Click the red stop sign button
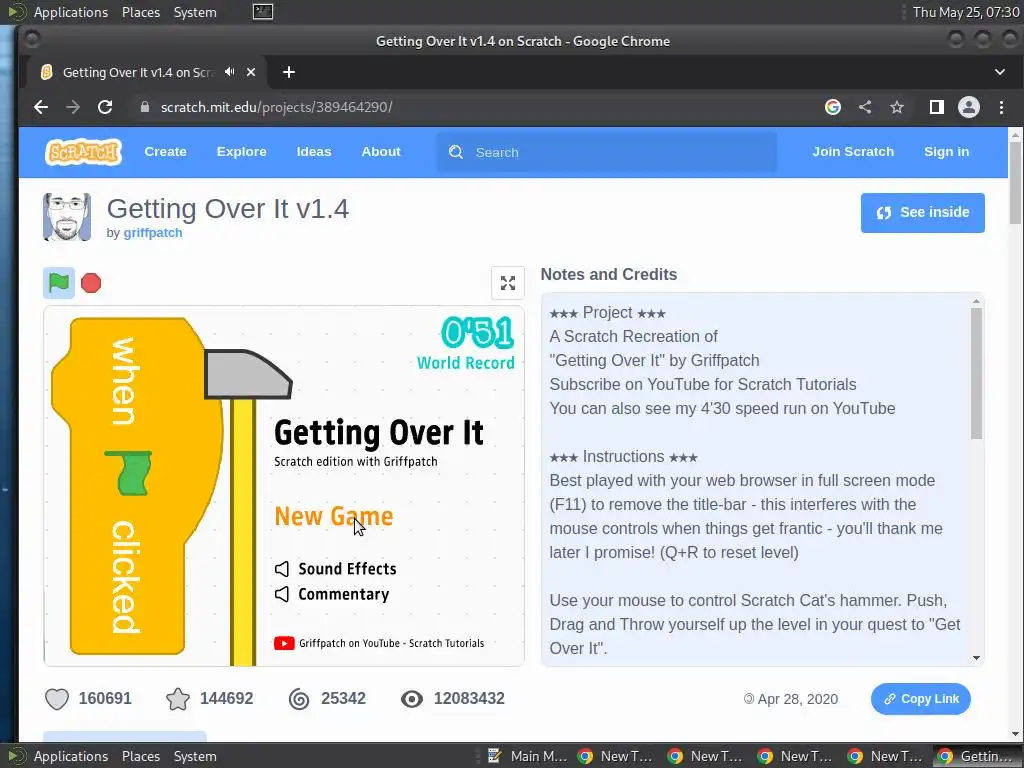The width and height of the screenshot is (1024, 768). point(91,283)
